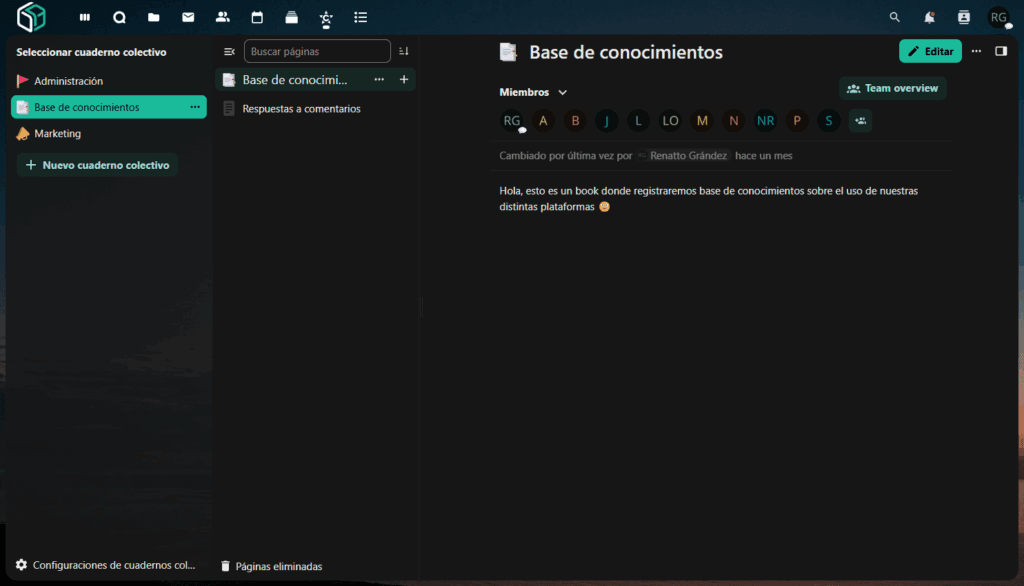Click the Editar button
The width and height of the screenshot is (1024, 586).
(930, 51)
